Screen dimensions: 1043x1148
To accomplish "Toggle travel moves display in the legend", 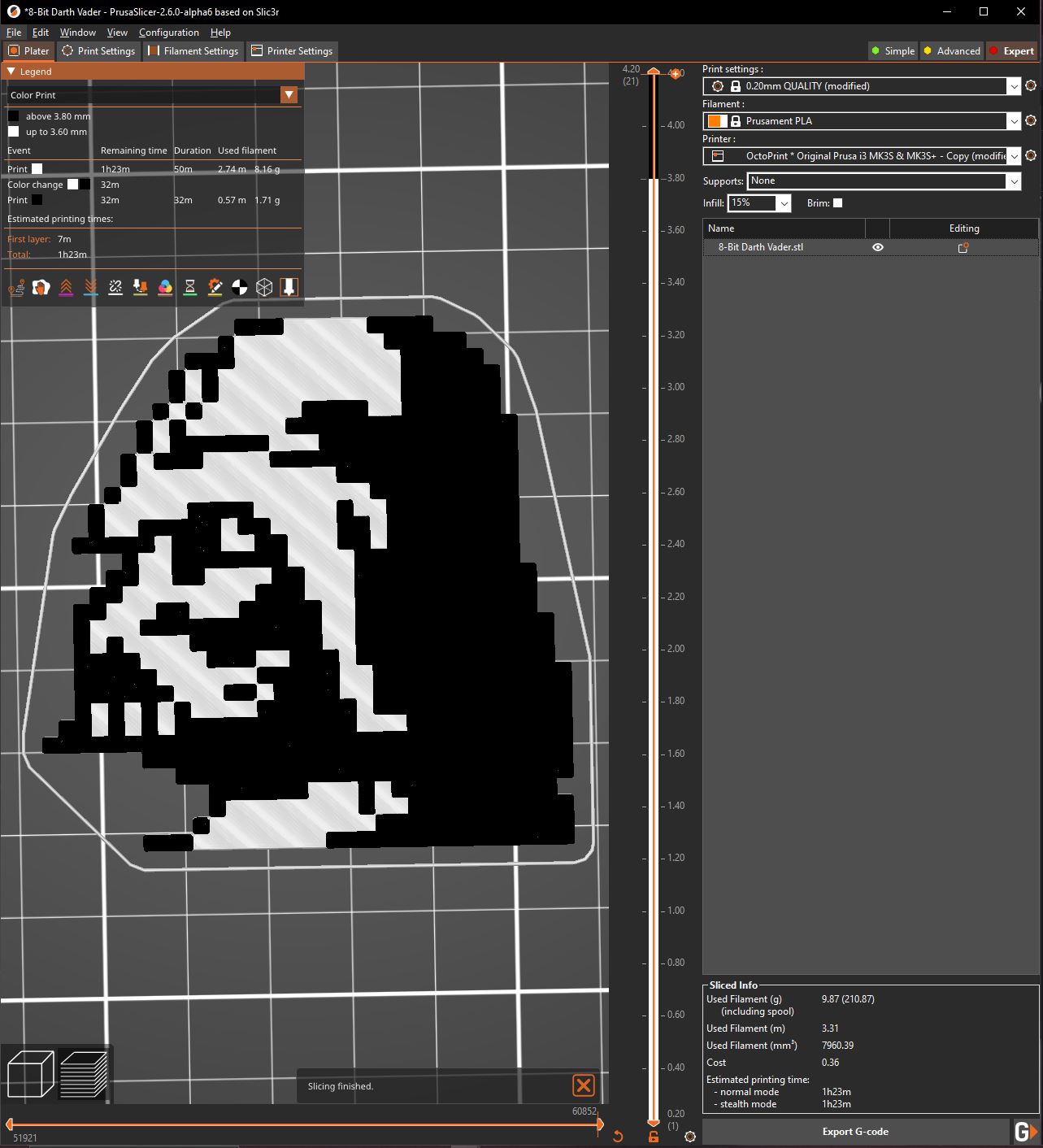I will click(x=16, y=286).
